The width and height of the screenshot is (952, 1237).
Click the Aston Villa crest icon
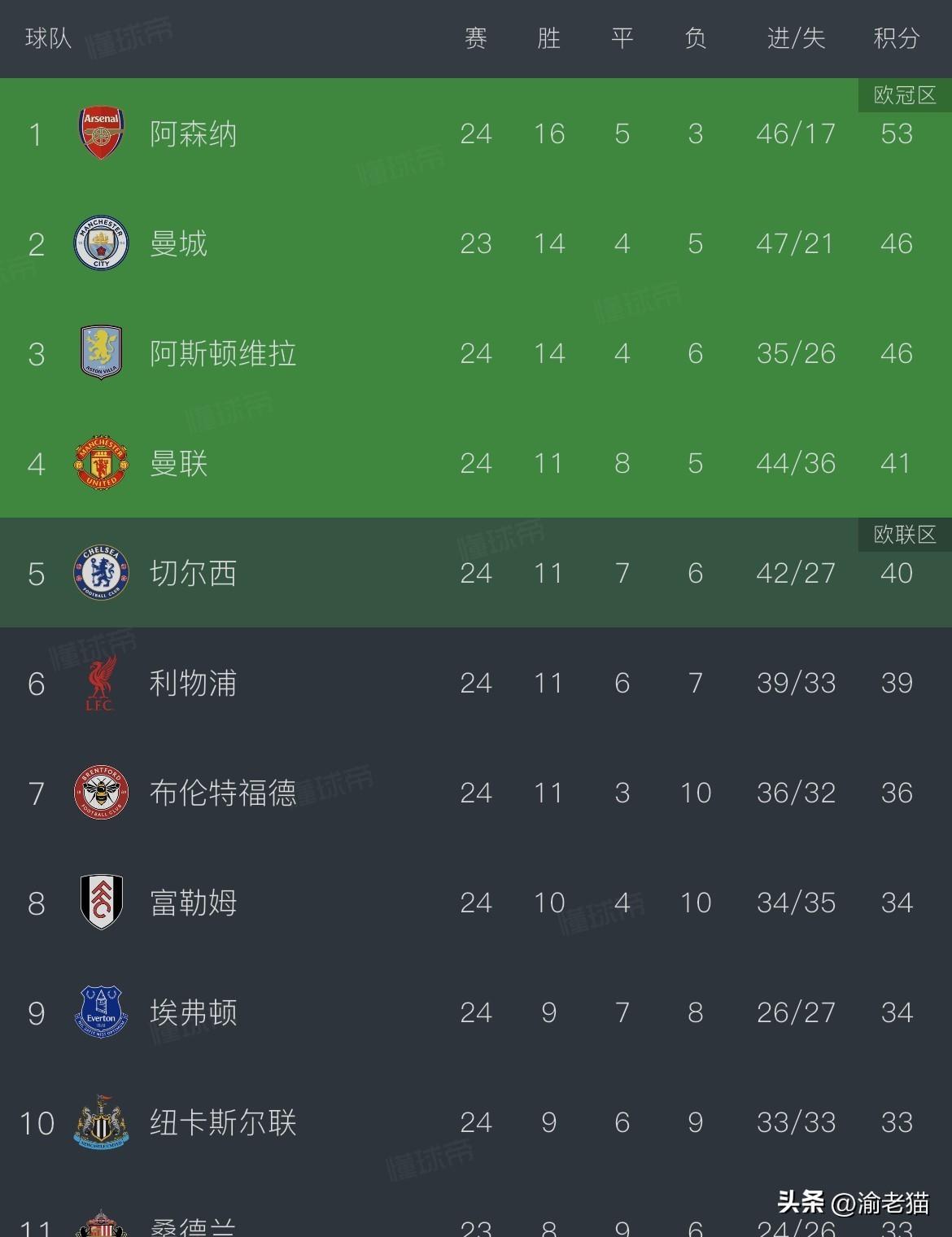(x=101, y=353)
